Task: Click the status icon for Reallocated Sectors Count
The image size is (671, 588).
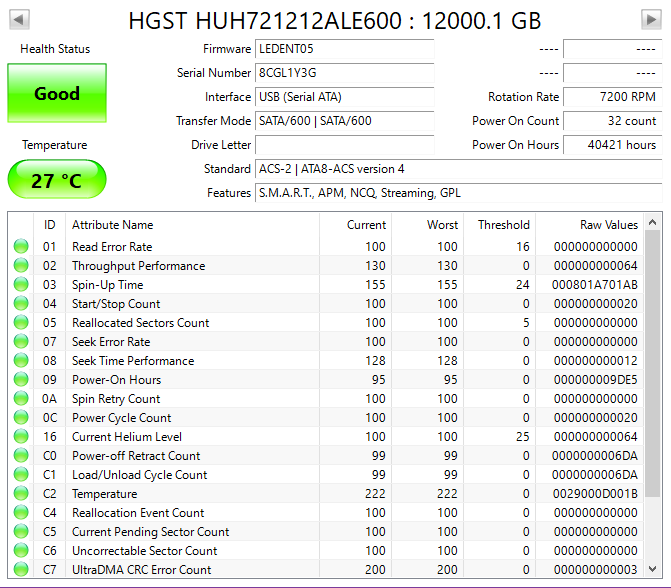Action: click(20, 323)
